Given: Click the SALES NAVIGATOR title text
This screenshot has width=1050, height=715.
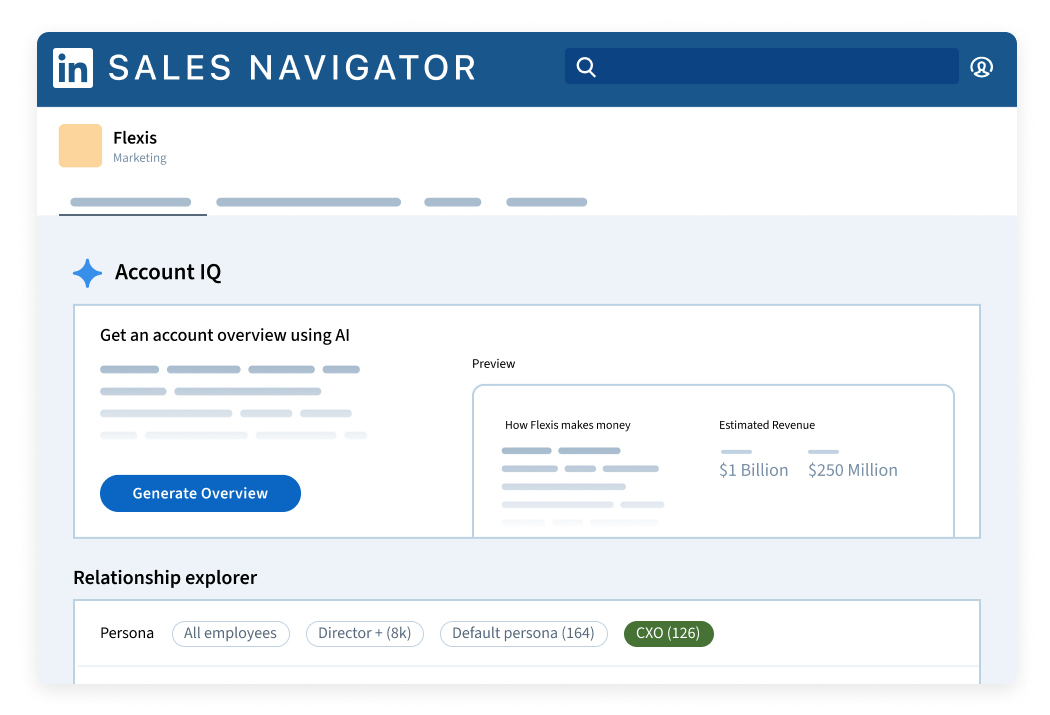Looking at the screenshot, I should click(293, 68).
